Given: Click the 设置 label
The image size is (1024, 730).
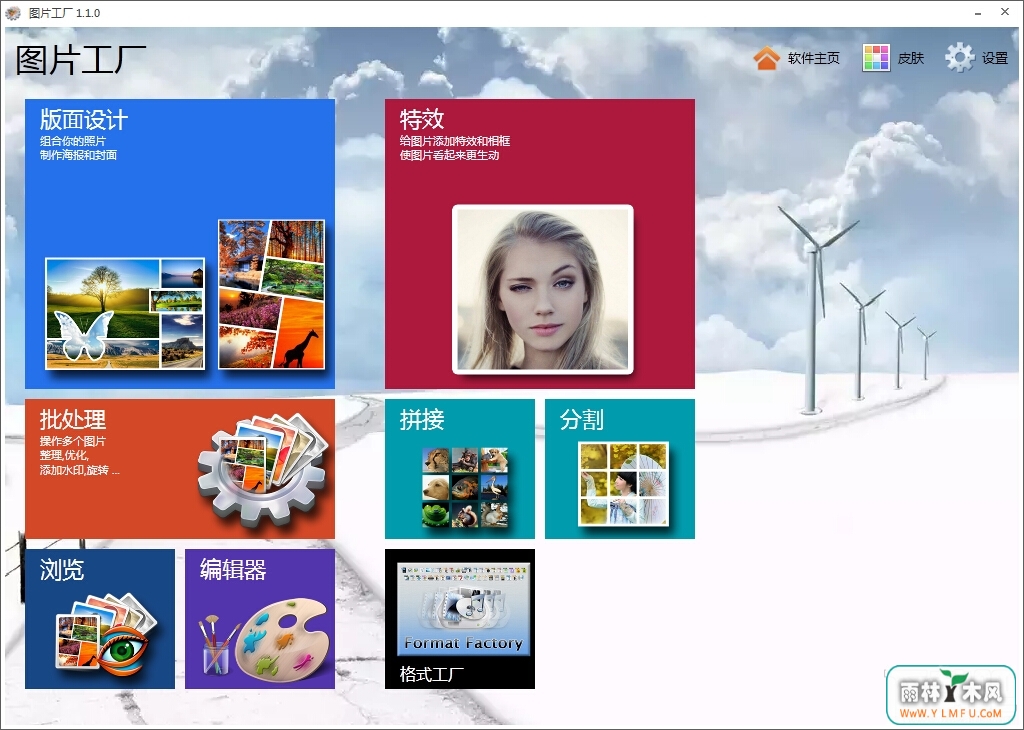Looking at the screenshot, I should point(995,58).
